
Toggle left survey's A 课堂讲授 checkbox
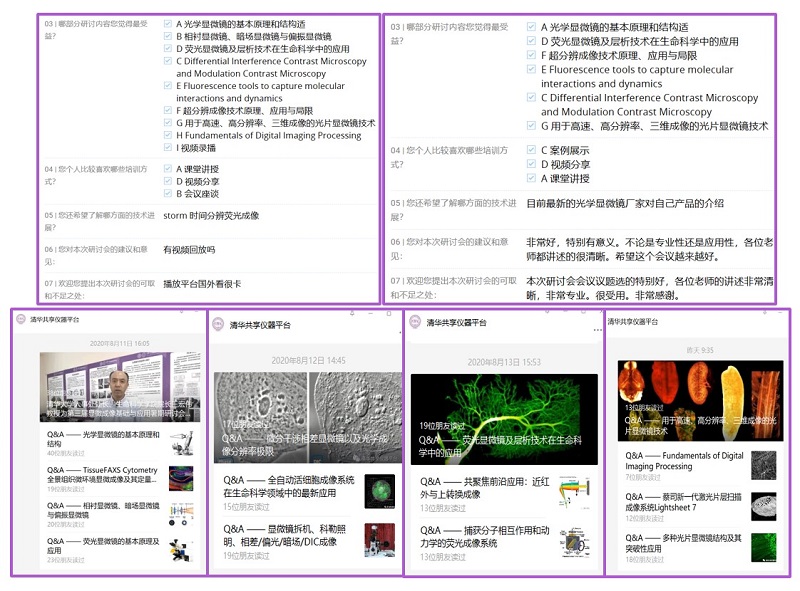coord(168,169)
